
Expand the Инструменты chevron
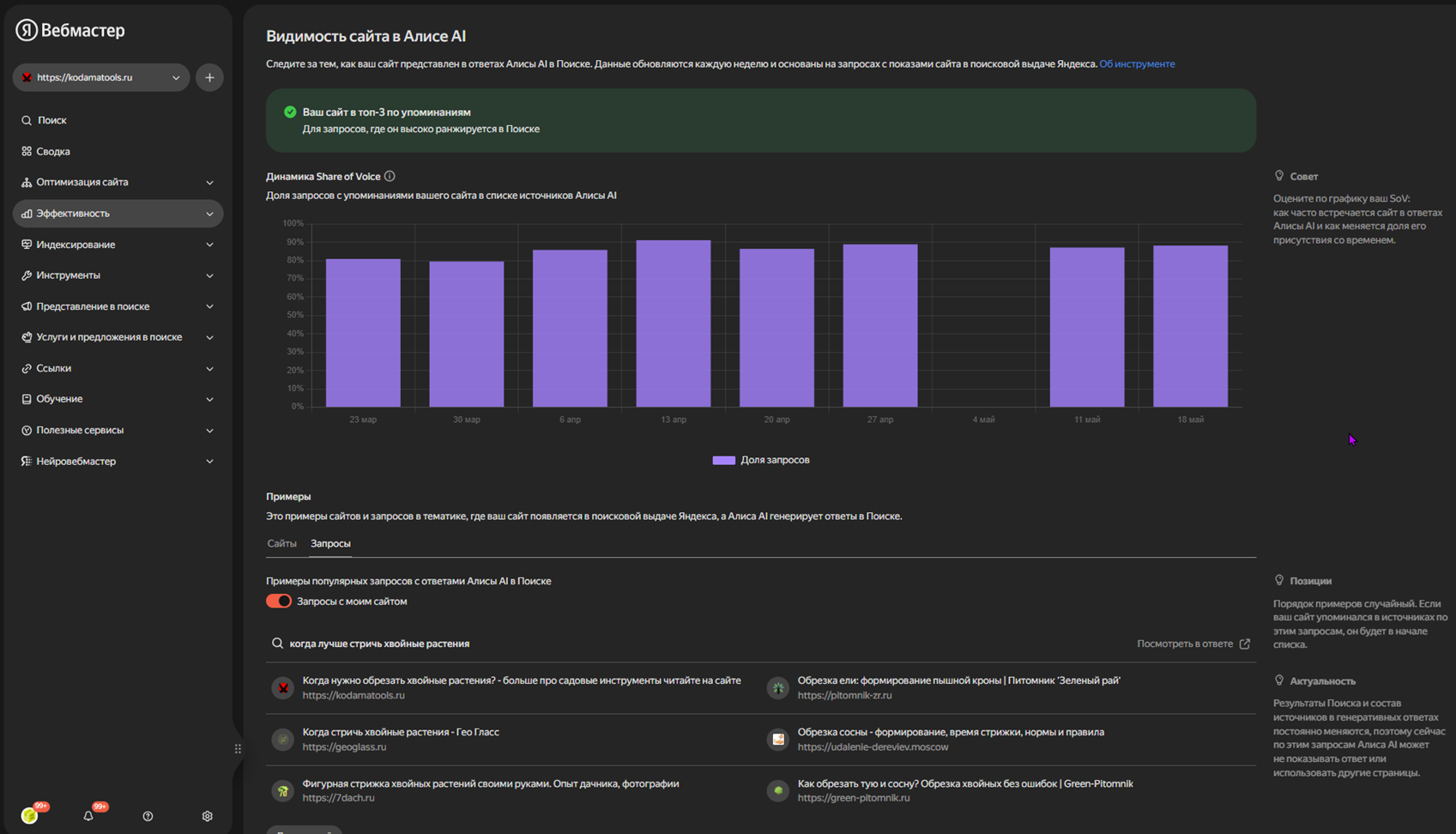pos(209,275)
